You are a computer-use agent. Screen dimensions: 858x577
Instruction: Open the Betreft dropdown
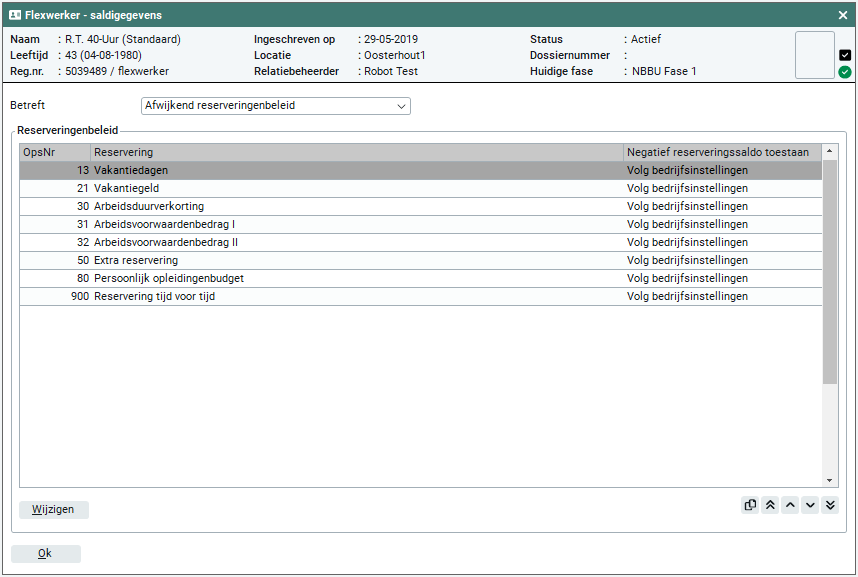point(276,106)
